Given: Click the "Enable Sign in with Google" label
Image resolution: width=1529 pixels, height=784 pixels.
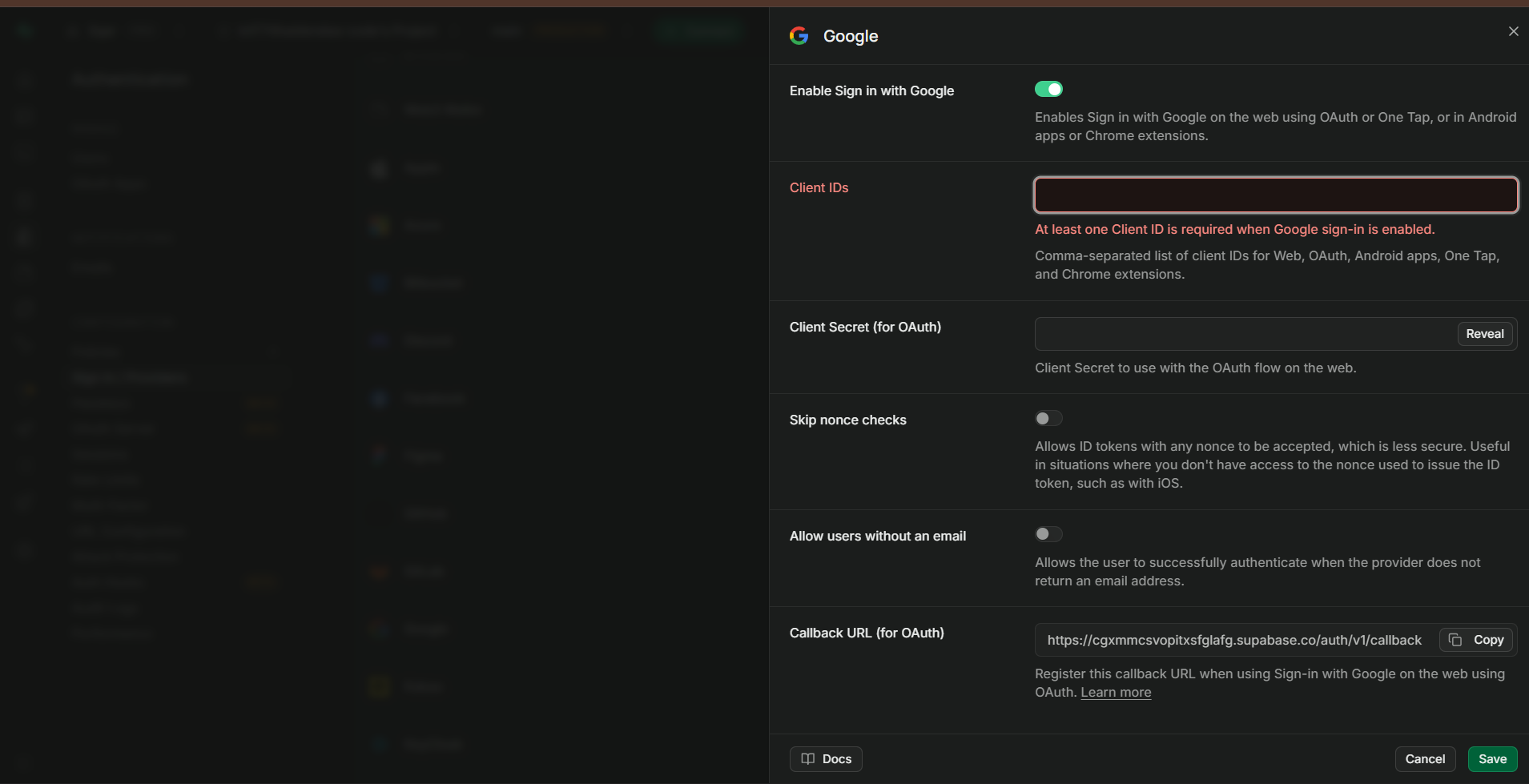Looking at the screenshot, I should [871, 90].
